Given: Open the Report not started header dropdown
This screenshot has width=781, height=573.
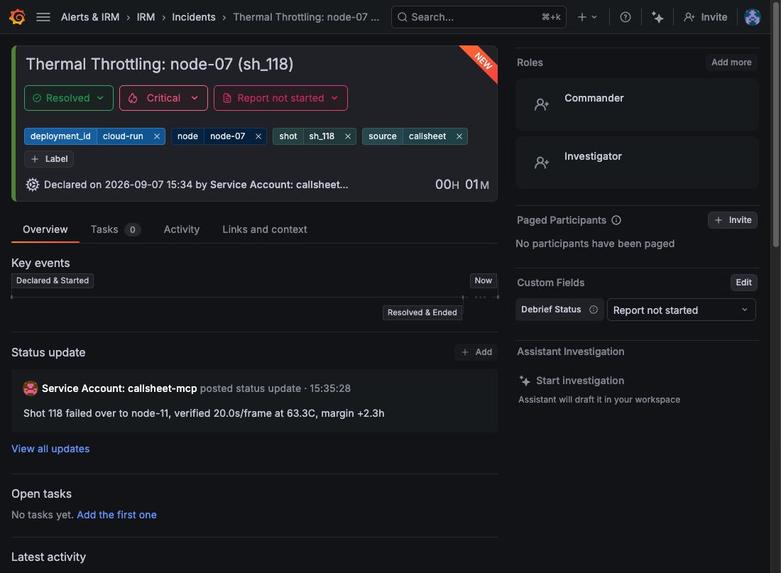Looking at the screenshot, I should pyautogui.click(x=280, y=98).
